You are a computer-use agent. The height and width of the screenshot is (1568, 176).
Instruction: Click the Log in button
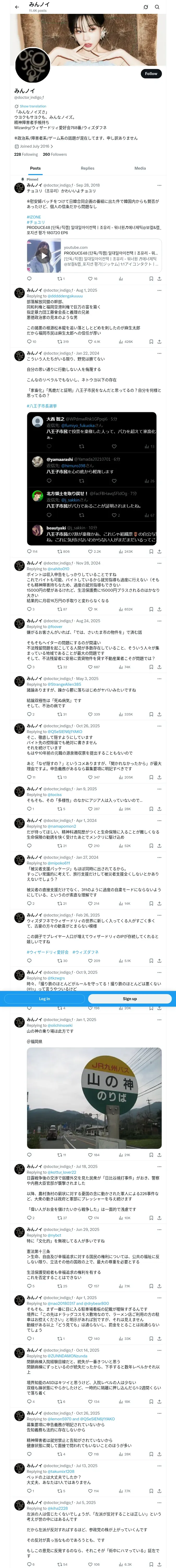pyautogui.click(x=44, y=998)
